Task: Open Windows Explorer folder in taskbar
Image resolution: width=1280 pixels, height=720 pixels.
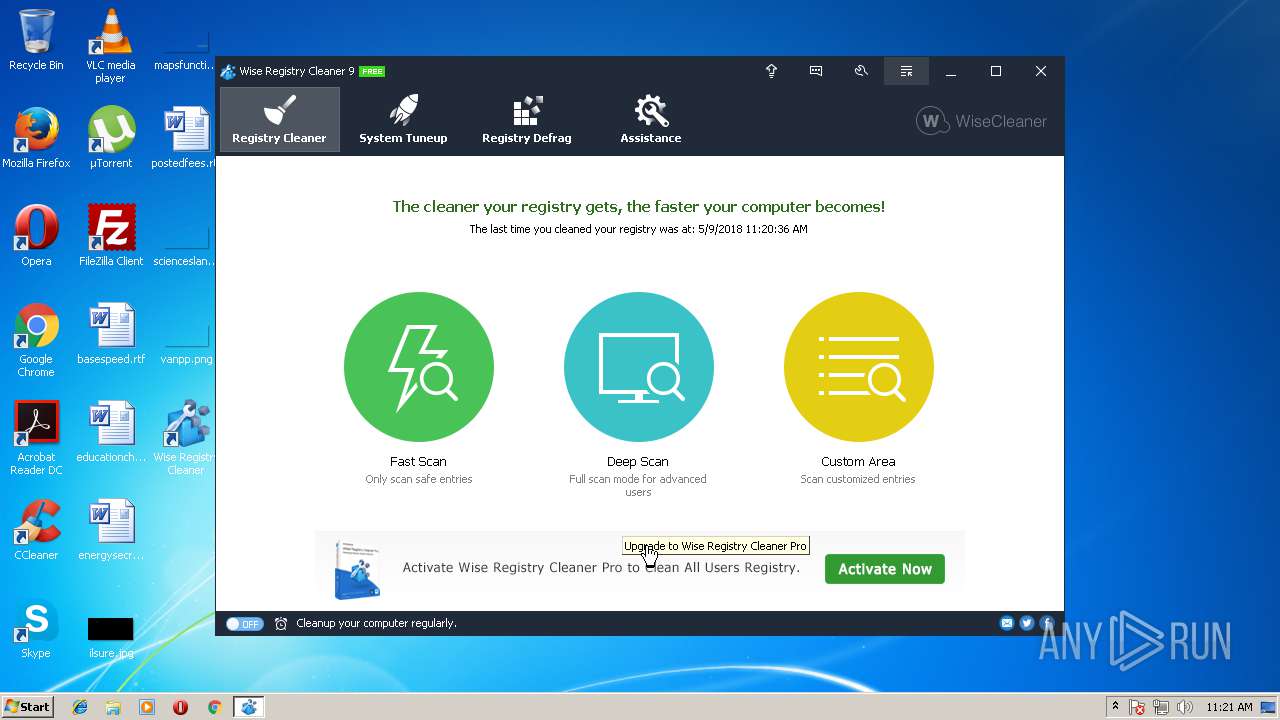Action: click(113, 707)
